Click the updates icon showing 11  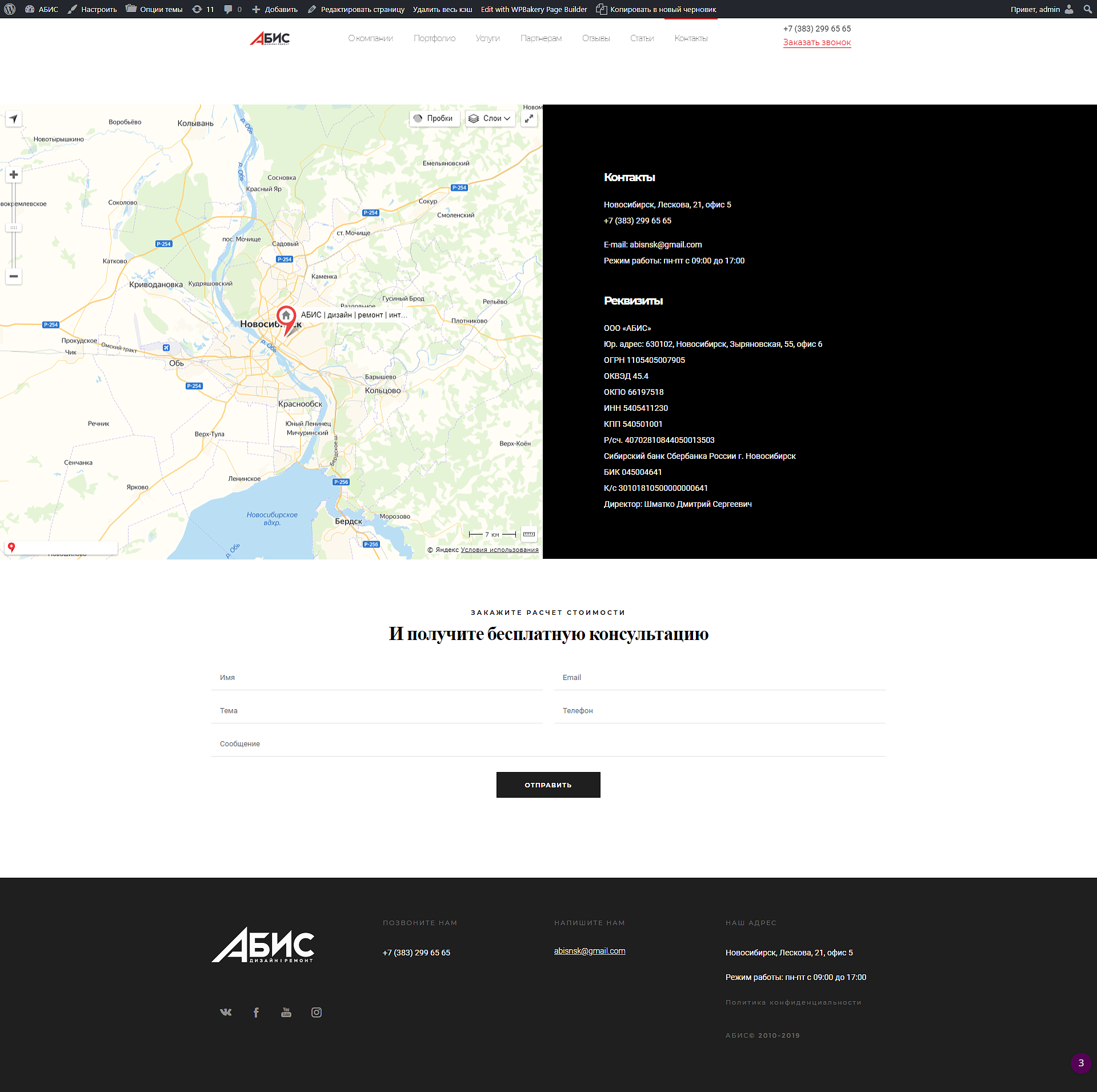click(x=203, y=9)
